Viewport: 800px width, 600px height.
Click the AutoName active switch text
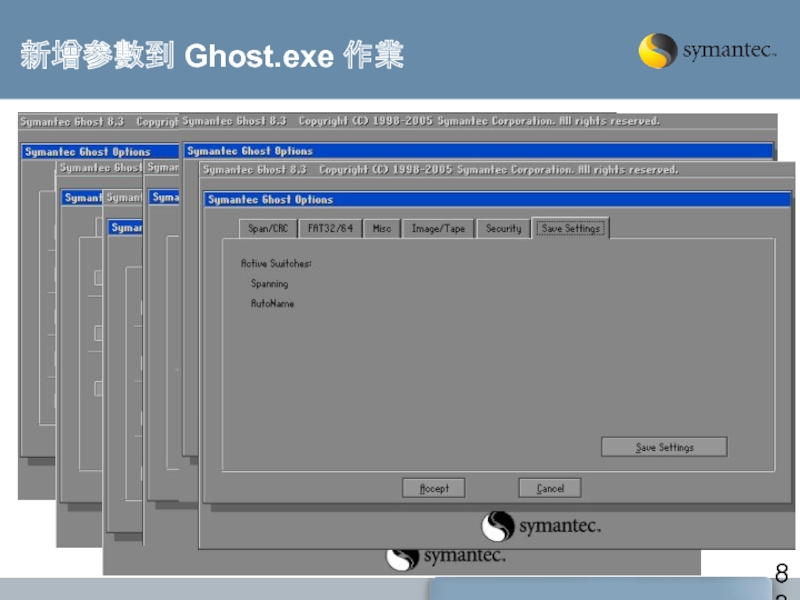(x=272, y=304)
